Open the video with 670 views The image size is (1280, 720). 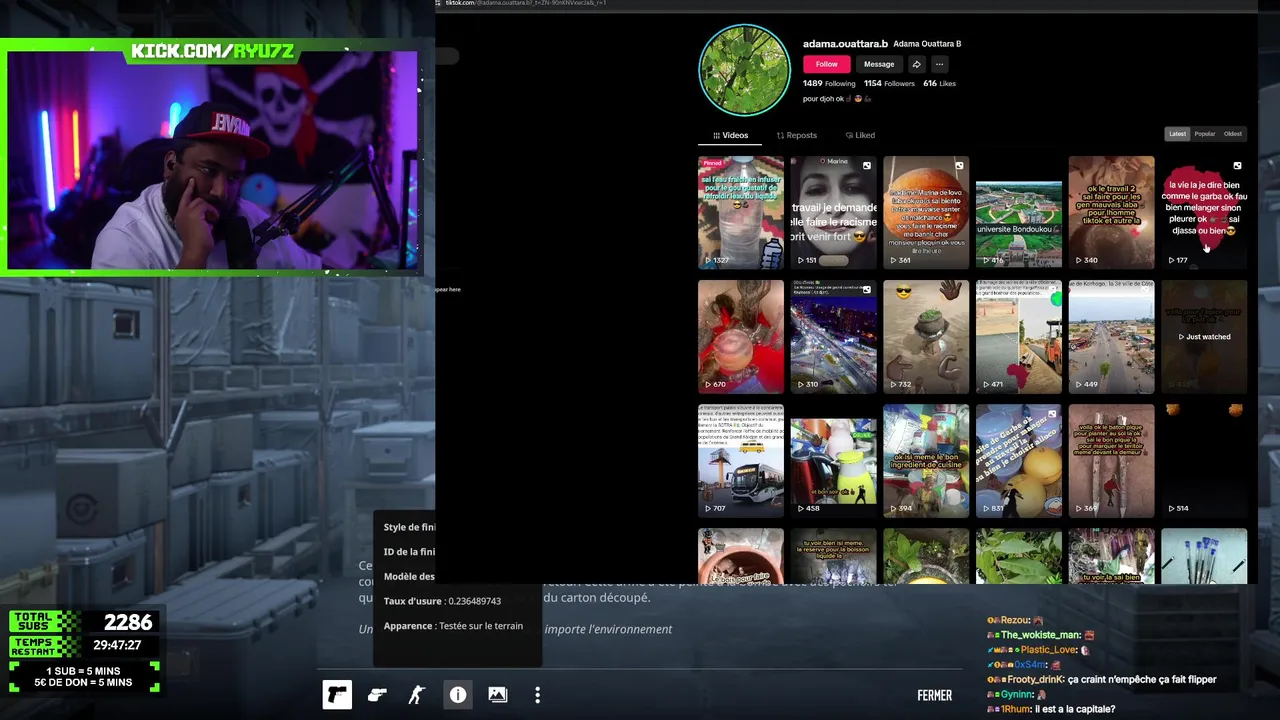741,336
